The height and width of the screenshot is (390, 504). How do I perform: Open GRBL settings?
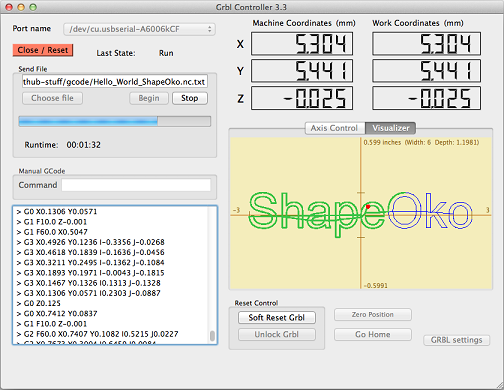pyautogui.click(x=457, y=340)
